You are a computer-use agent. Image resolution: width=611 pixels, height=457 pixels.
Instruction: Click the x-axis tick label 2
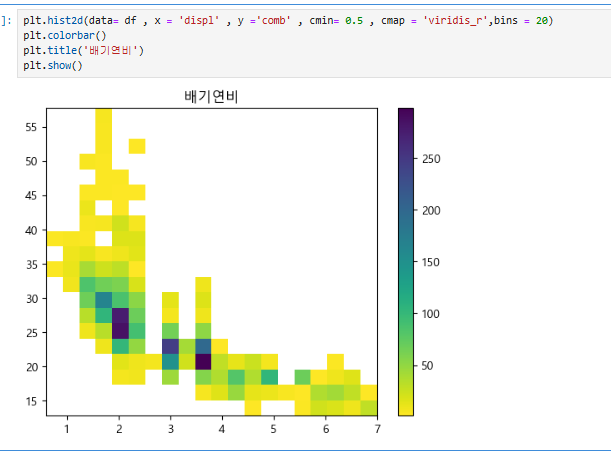(x=119, y=429)
